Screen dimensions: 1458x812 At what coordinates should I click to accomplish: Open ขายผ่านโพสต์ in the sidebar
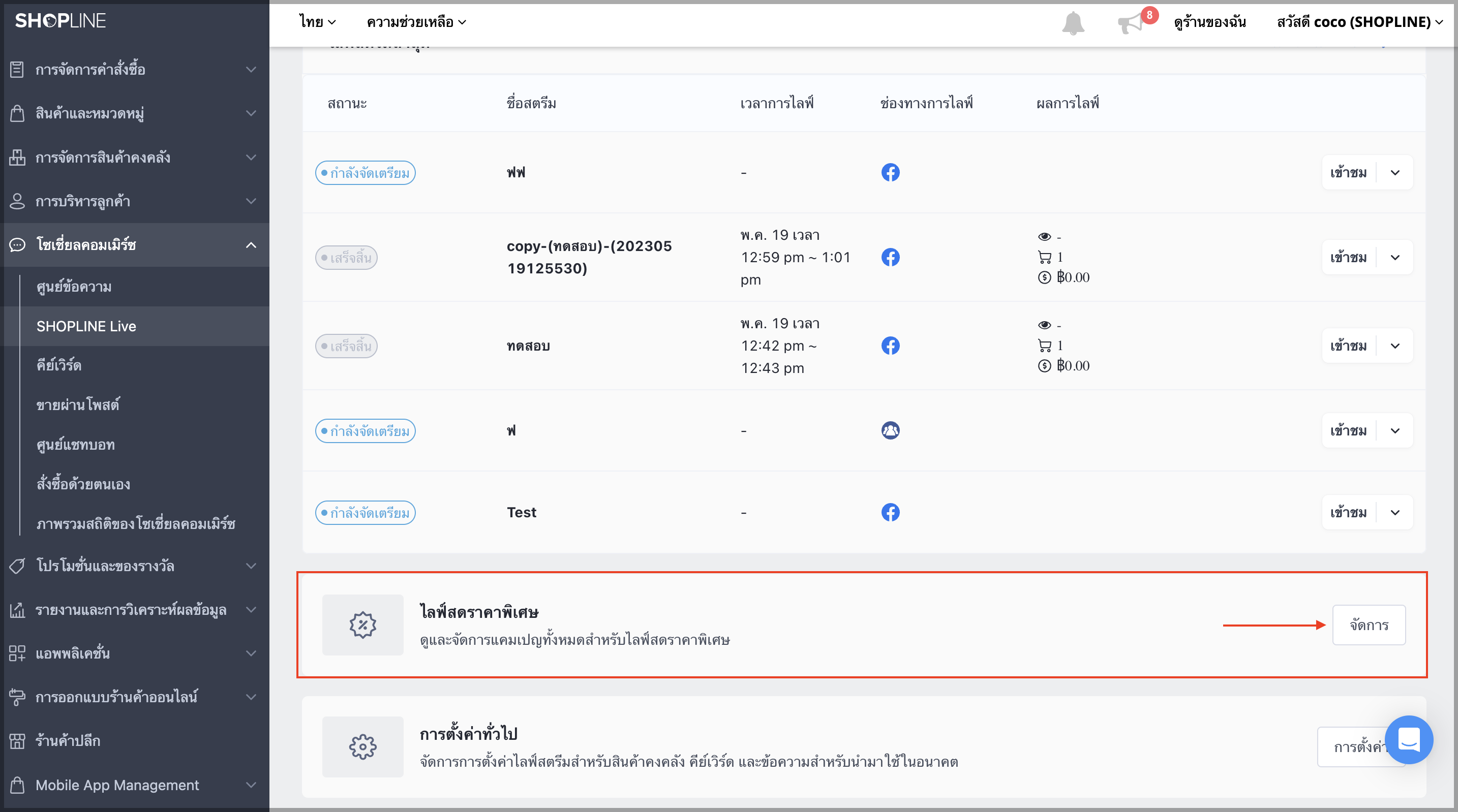[78, 405]
